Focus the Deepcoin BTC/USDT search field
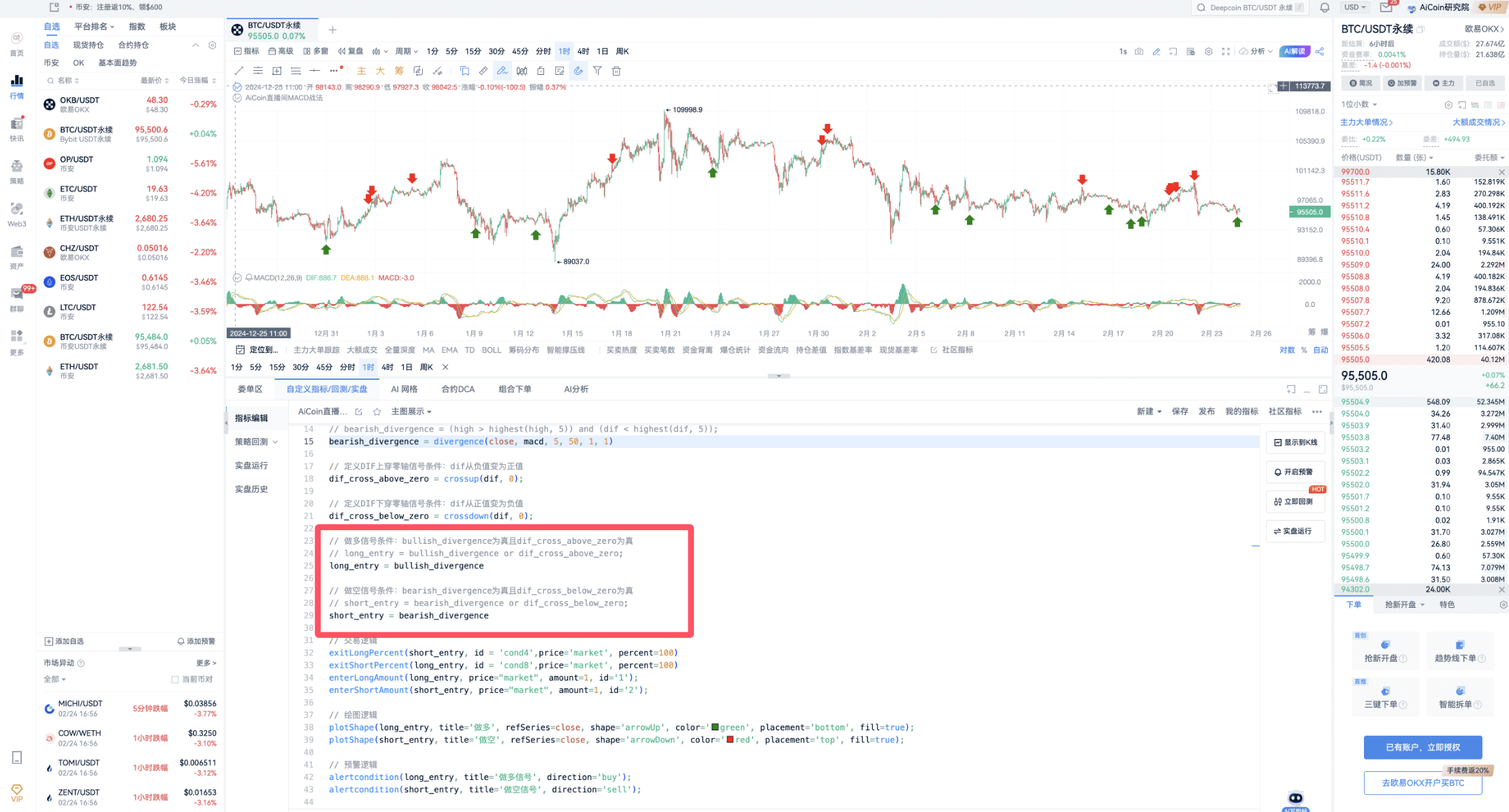 pos(1250,7)
